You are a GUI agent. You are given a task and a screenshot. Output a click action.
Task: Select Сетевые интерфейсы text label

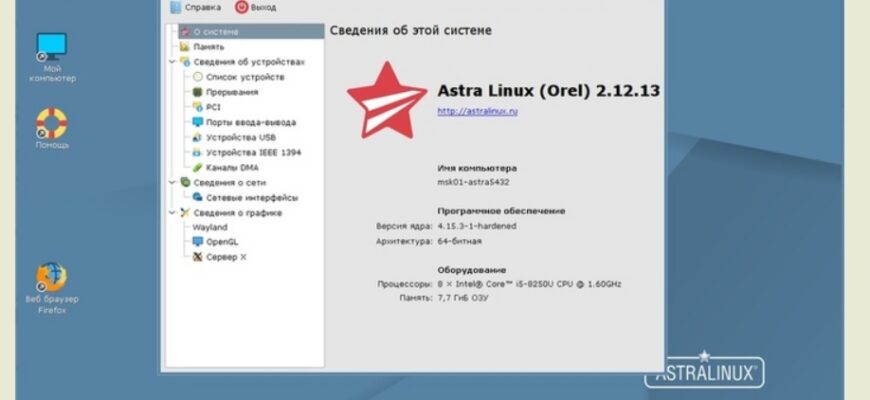(x=252, y=198)
